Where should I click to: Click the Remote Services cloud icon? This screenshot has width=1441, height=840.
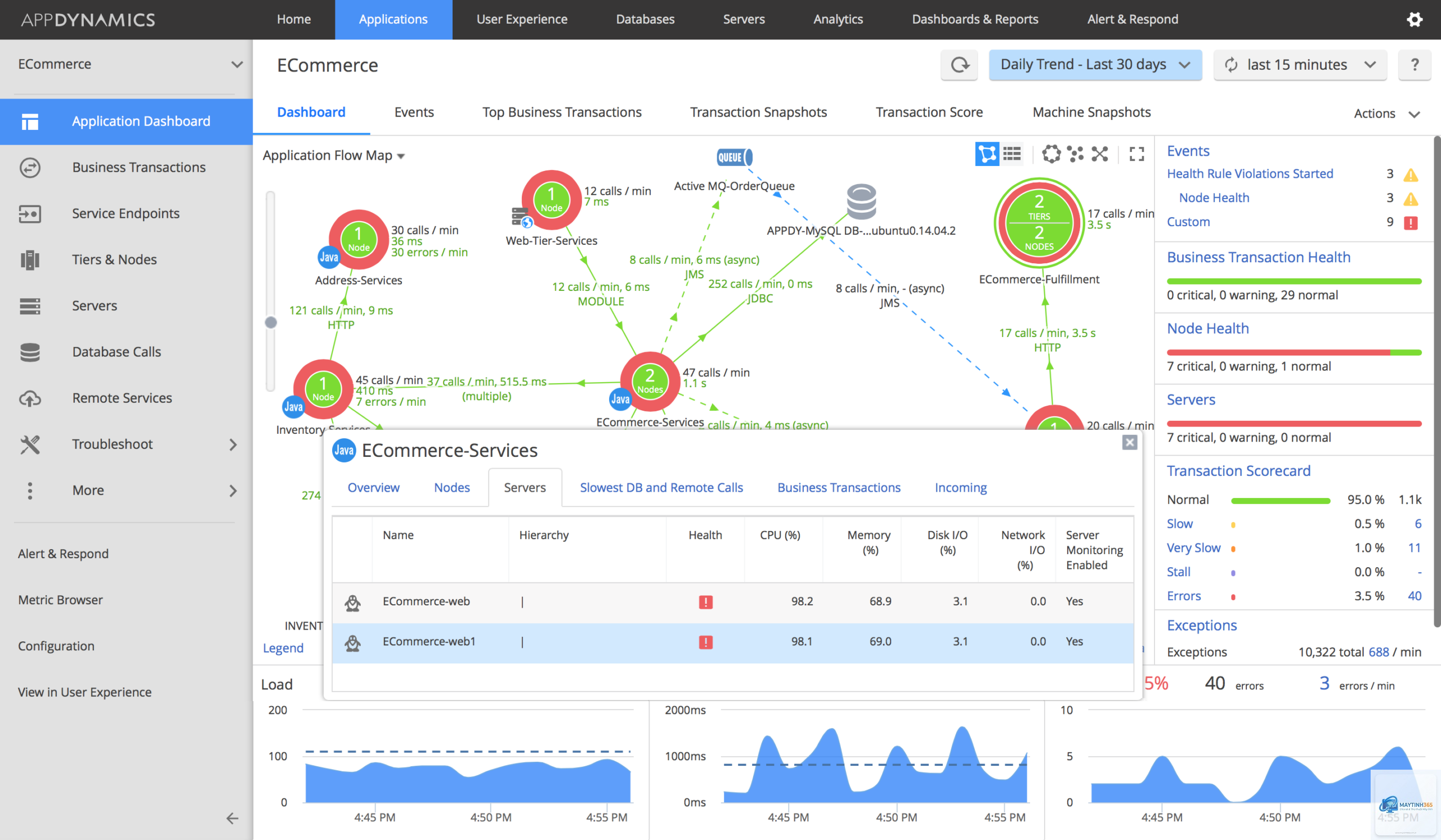30,398
